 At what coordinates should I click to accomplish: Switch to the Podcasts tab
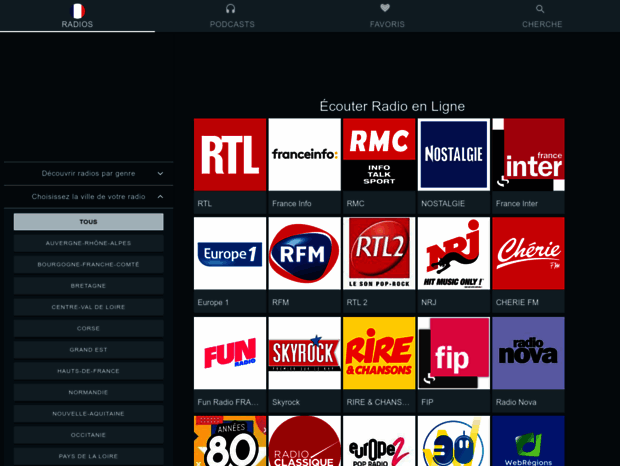232,16
